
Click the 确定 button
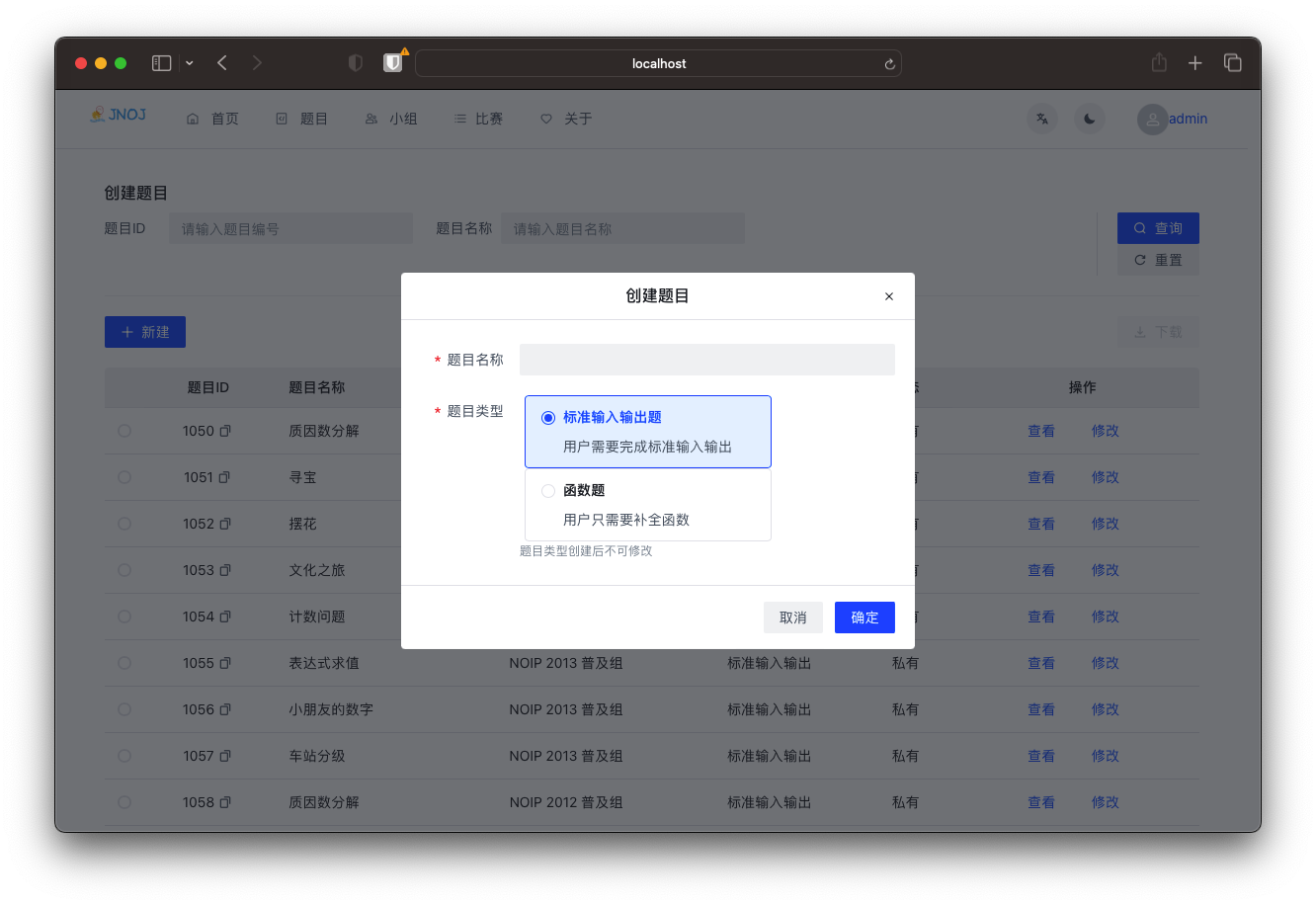pos(864,617)
